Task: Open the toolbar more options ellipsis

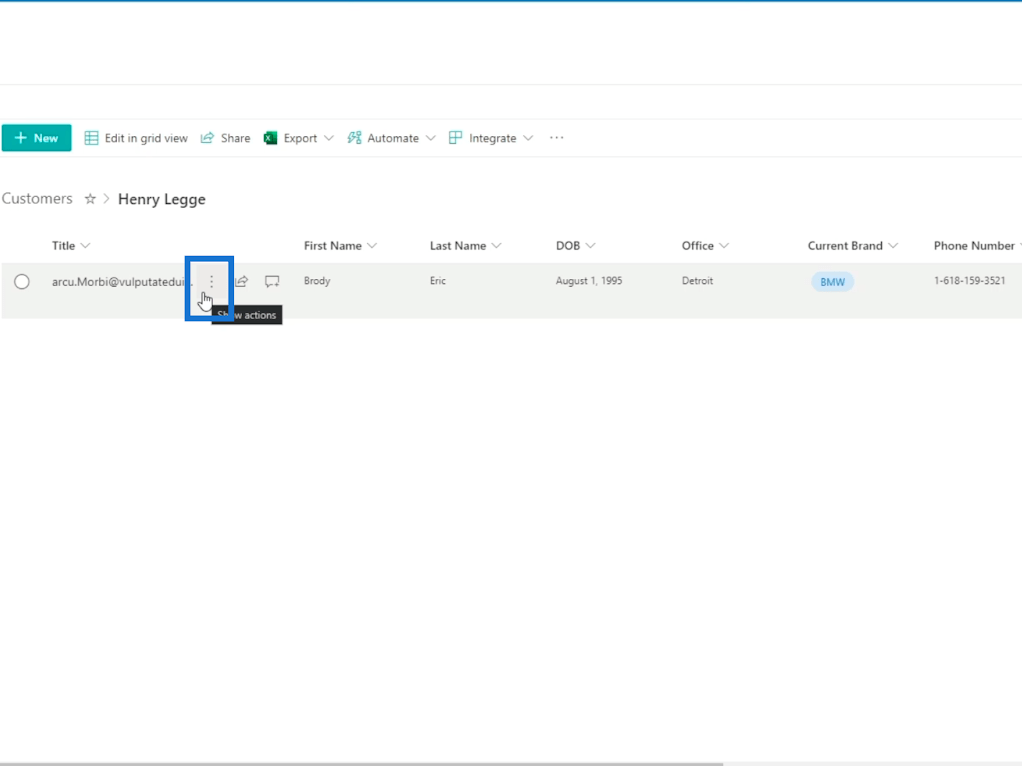Action: 556,138
